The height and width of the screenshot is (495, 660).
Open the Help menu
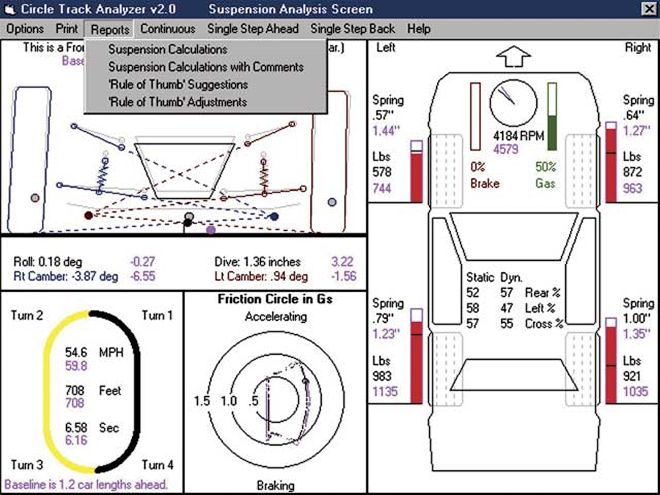[x=419, y=29]
